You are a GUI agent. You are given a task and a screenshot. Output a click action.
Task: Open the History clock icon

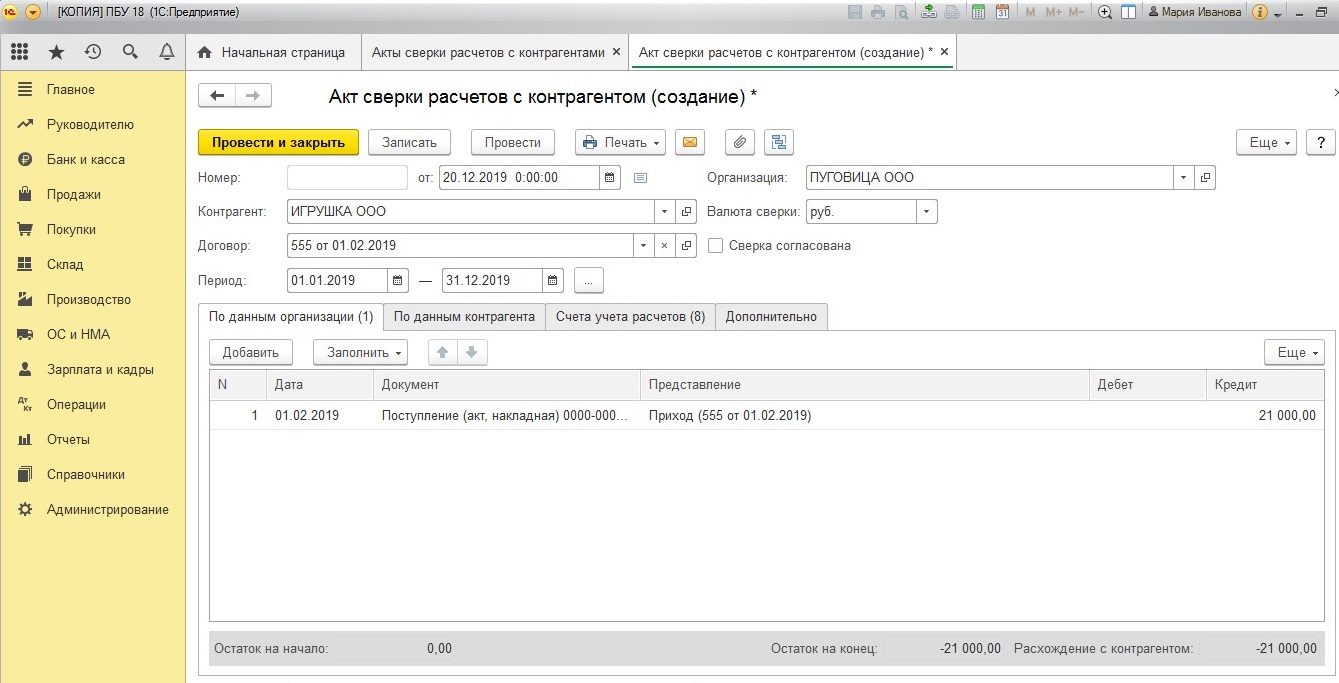tap(93, 52)
